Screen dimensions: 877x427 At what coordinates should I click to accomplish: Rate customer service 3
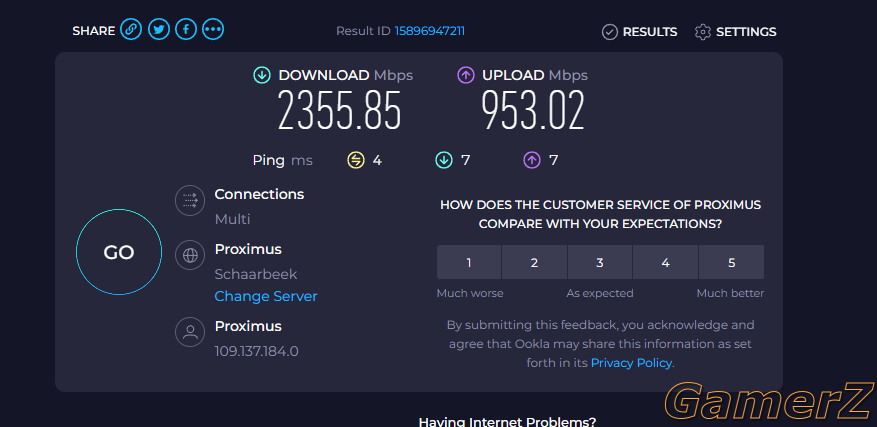point(600,262)
